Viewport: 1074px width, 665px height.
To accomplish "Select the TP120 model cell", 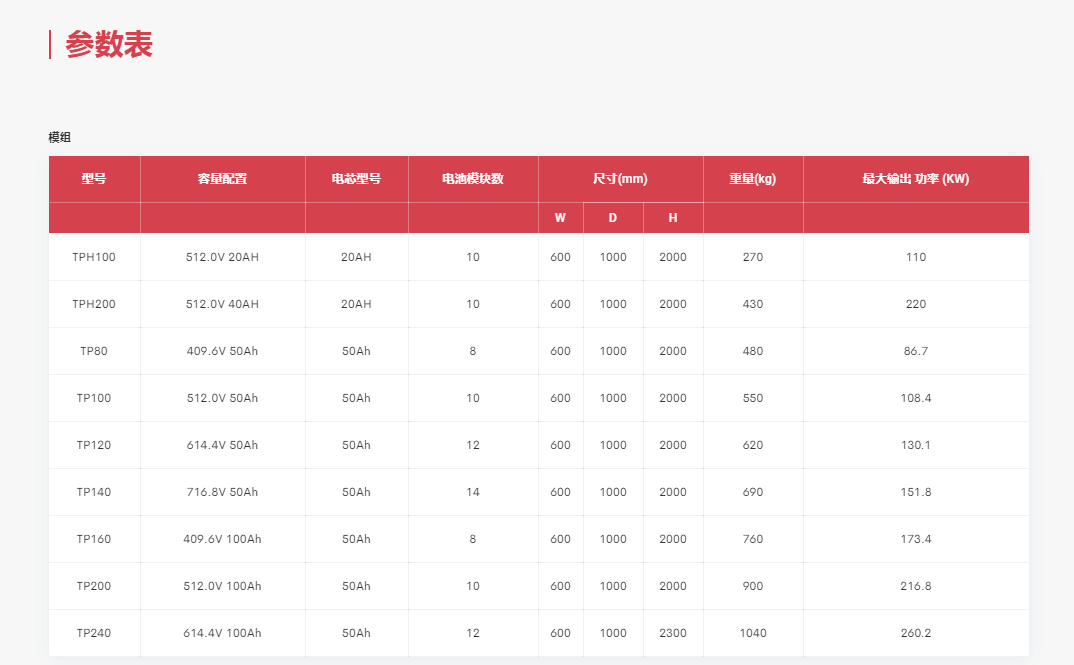I will click(x=94, y=445).
